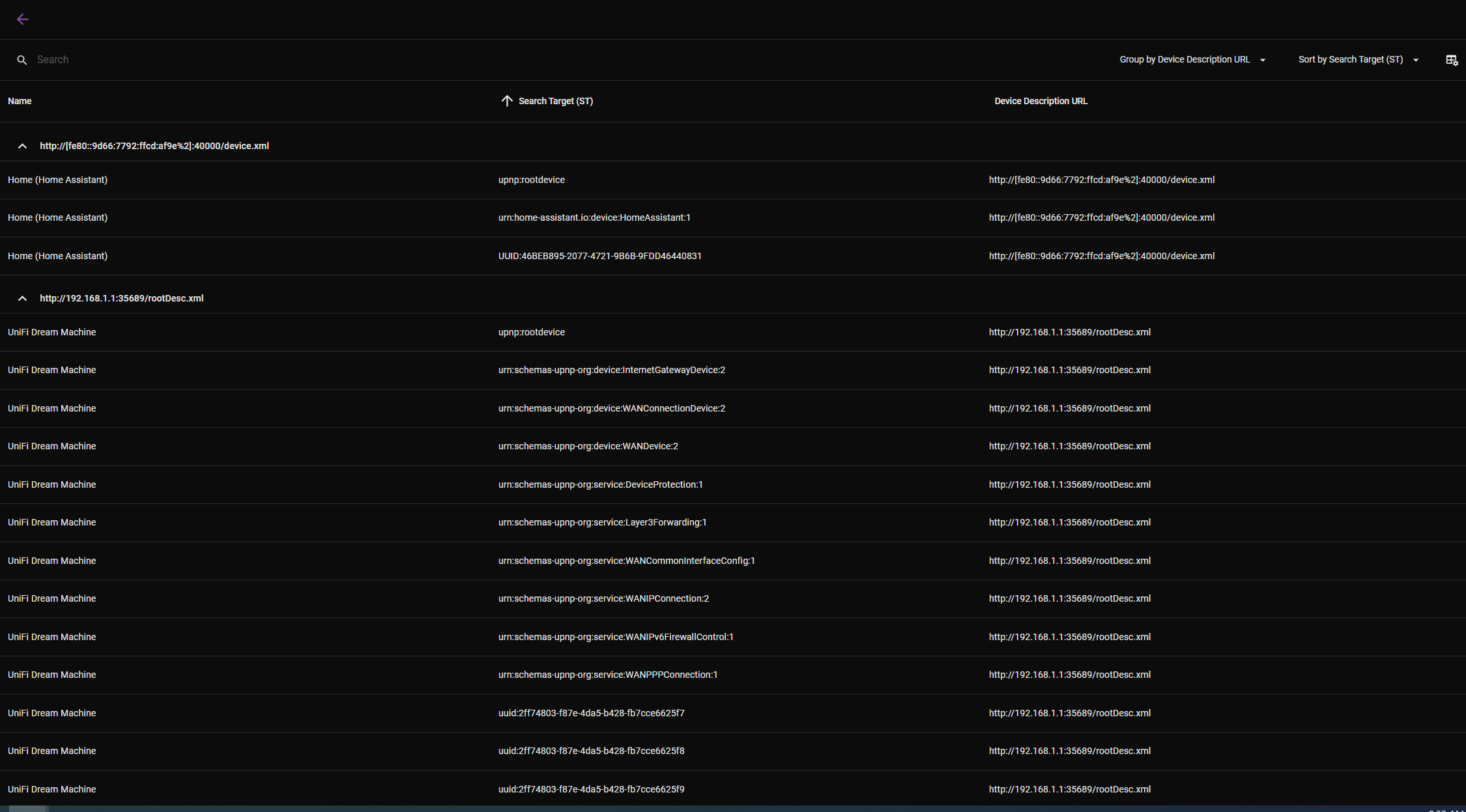This screenshot has width=1466, height=812.
Task: Select WANIPConnection:2 service entry
Action: [604, 598]
